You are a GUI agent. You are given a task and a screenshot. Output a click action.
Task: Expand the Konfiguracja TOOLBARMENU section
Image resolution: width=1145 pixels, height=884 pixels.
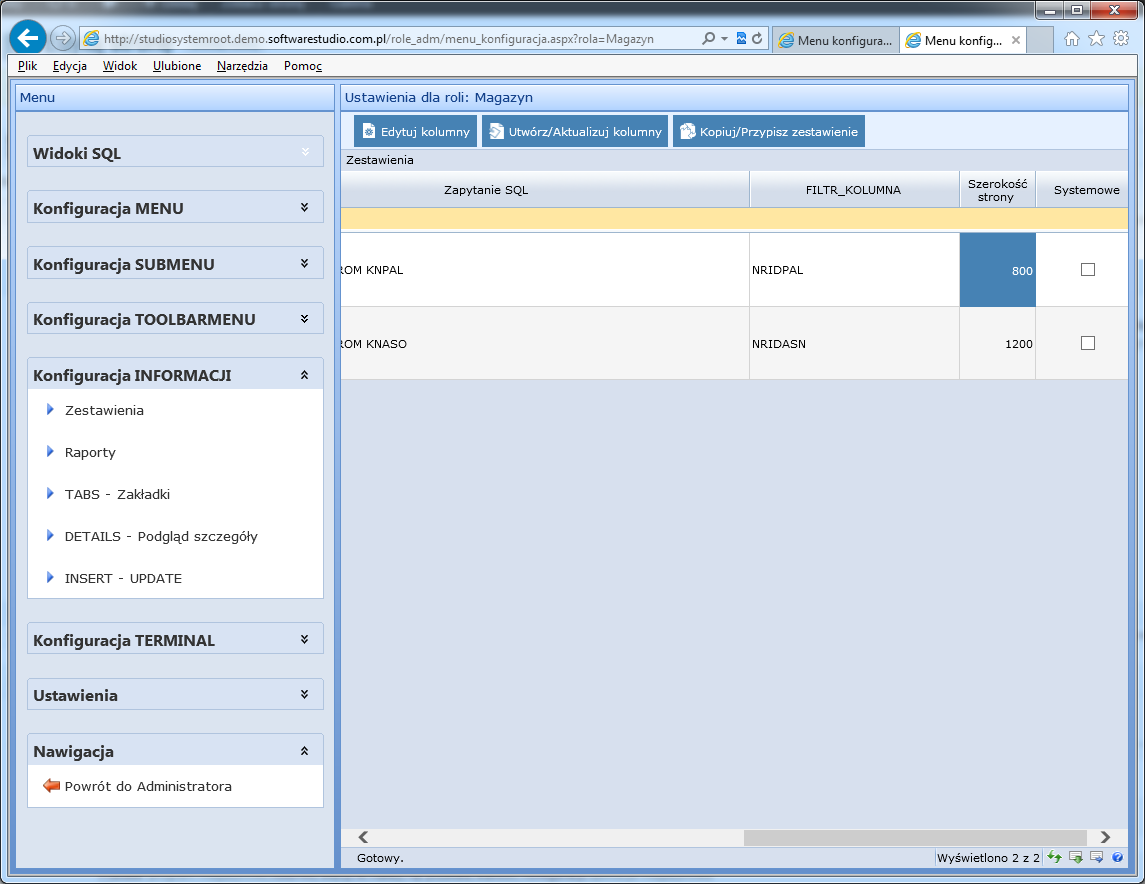click(x=305, y=319)
